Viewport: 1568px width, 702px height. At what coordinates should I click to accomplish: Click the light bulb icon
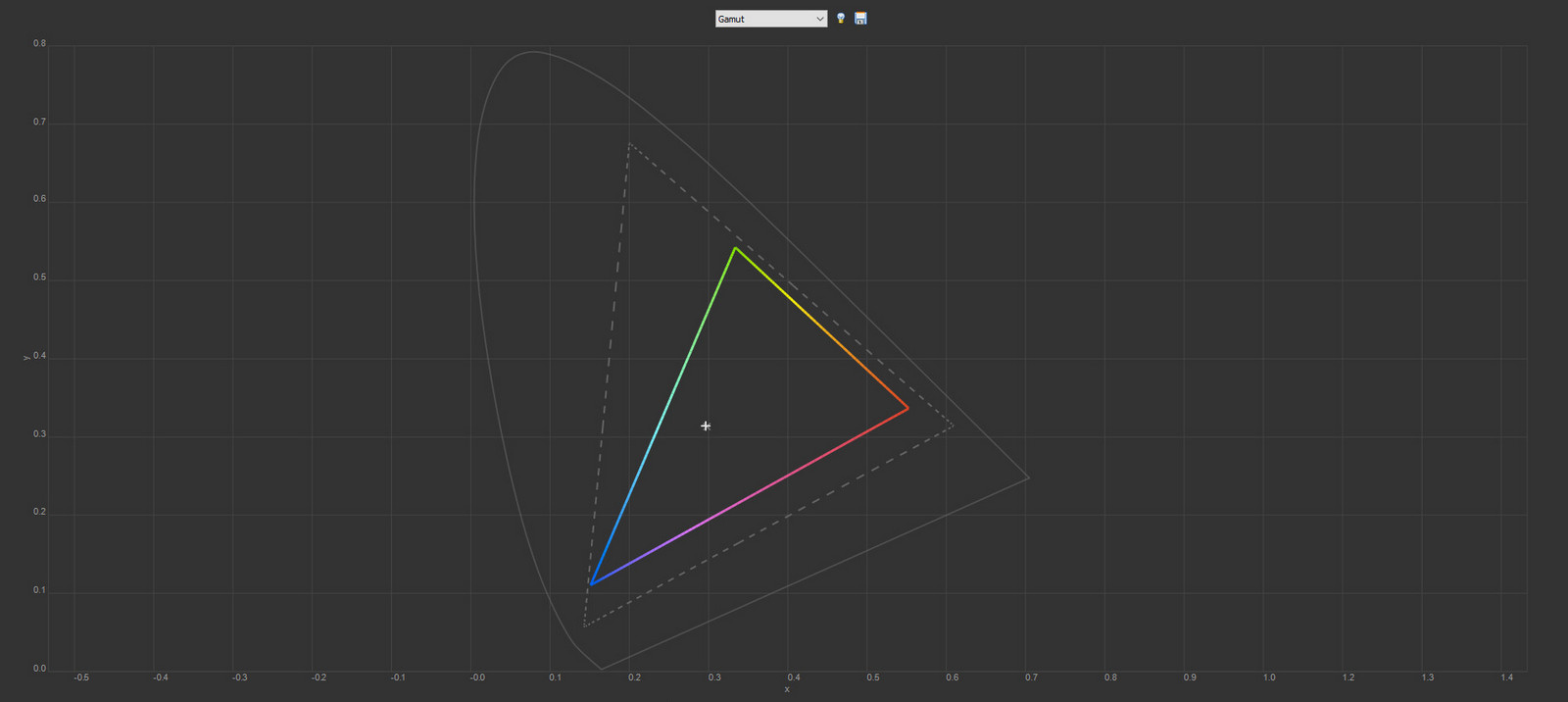coord(841,19)
